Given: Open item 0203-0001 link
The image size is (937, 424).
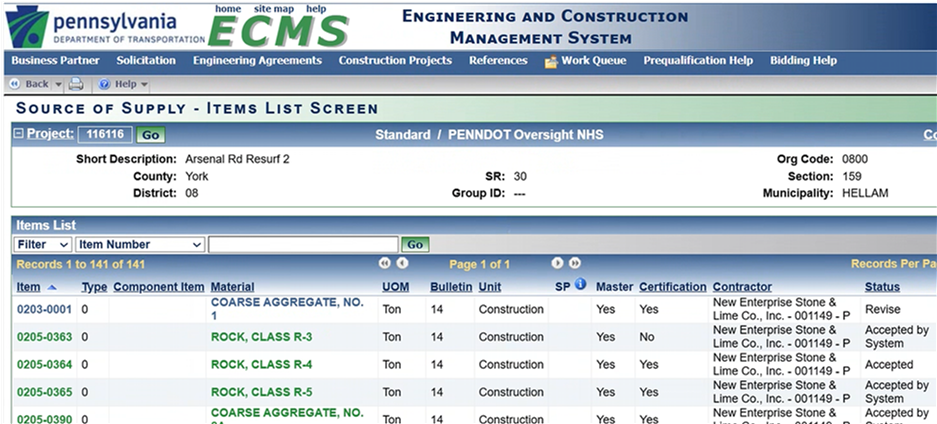Looking at the screenshot, I should pyautogui.click(x=44, y=309).
